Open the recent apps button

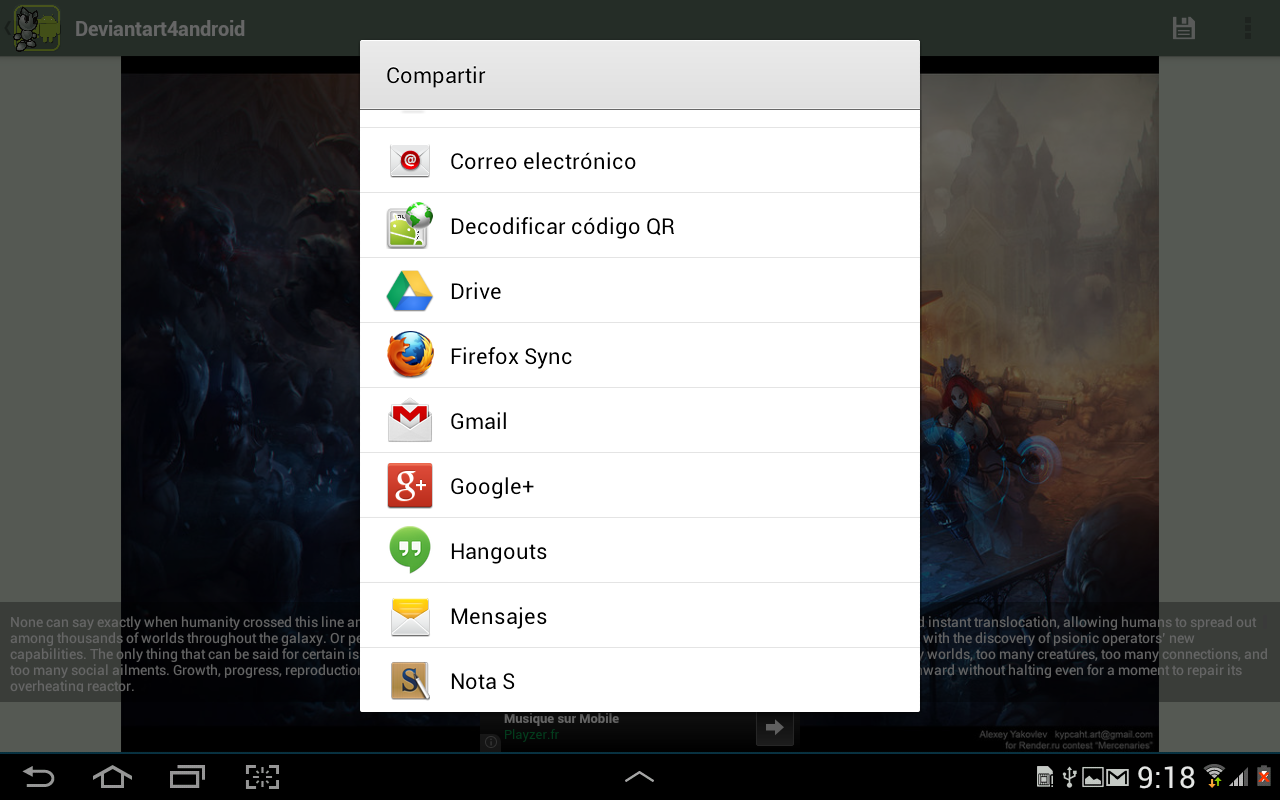pos(187,777)
